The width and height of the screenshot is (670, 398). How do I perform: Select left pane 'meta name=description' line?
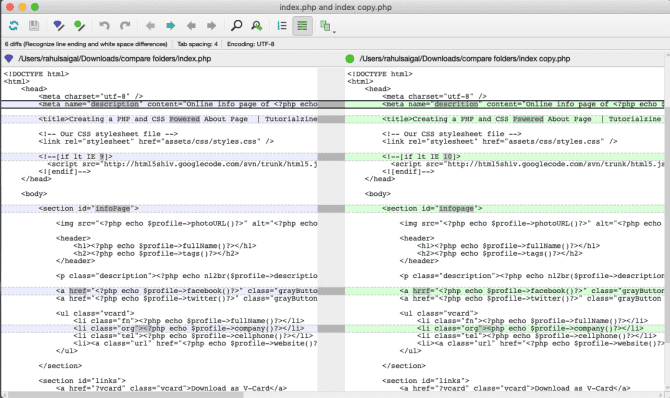point(159,104)
